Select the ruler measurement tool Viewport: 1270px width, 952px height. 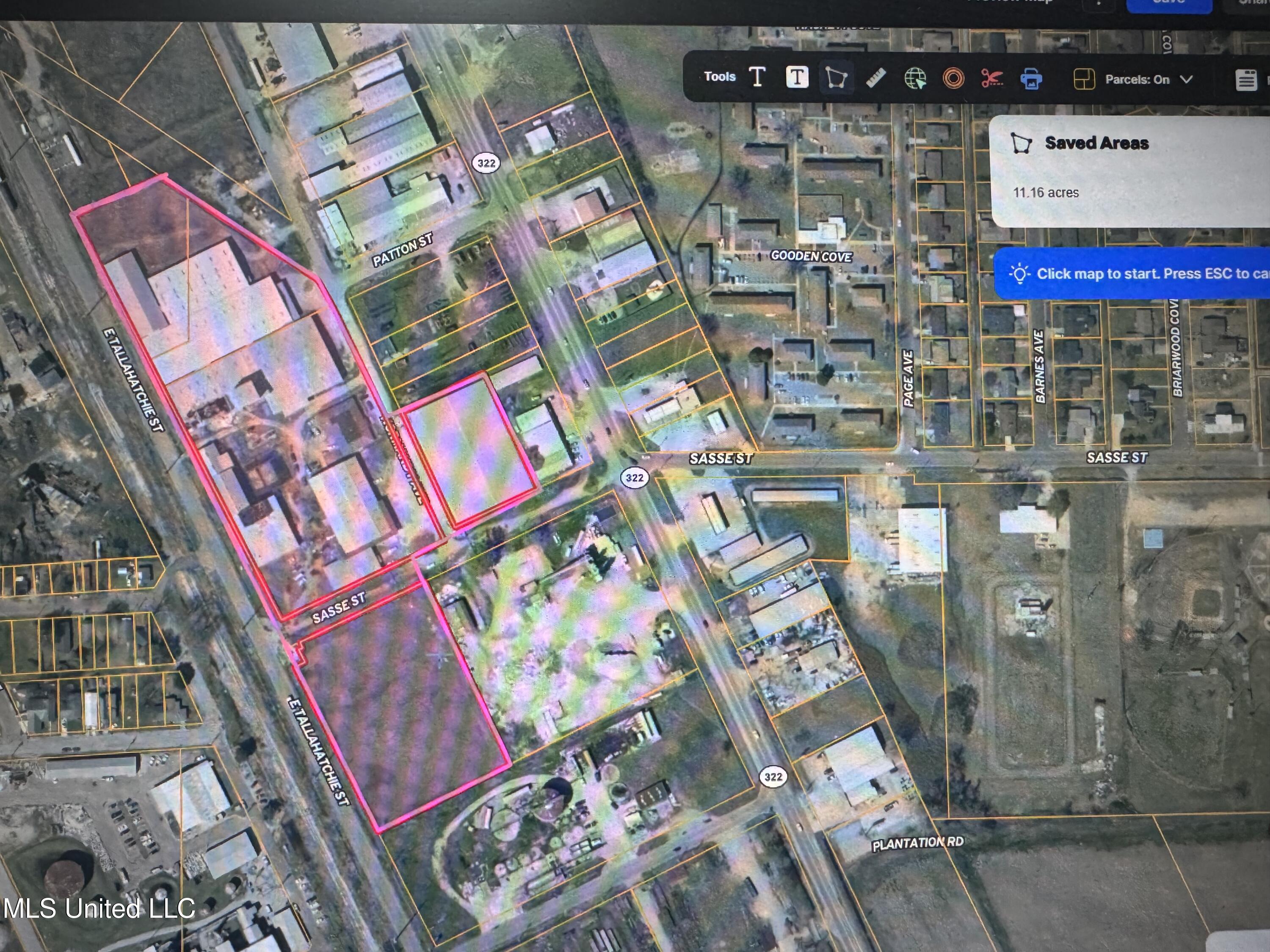[875, 78]
